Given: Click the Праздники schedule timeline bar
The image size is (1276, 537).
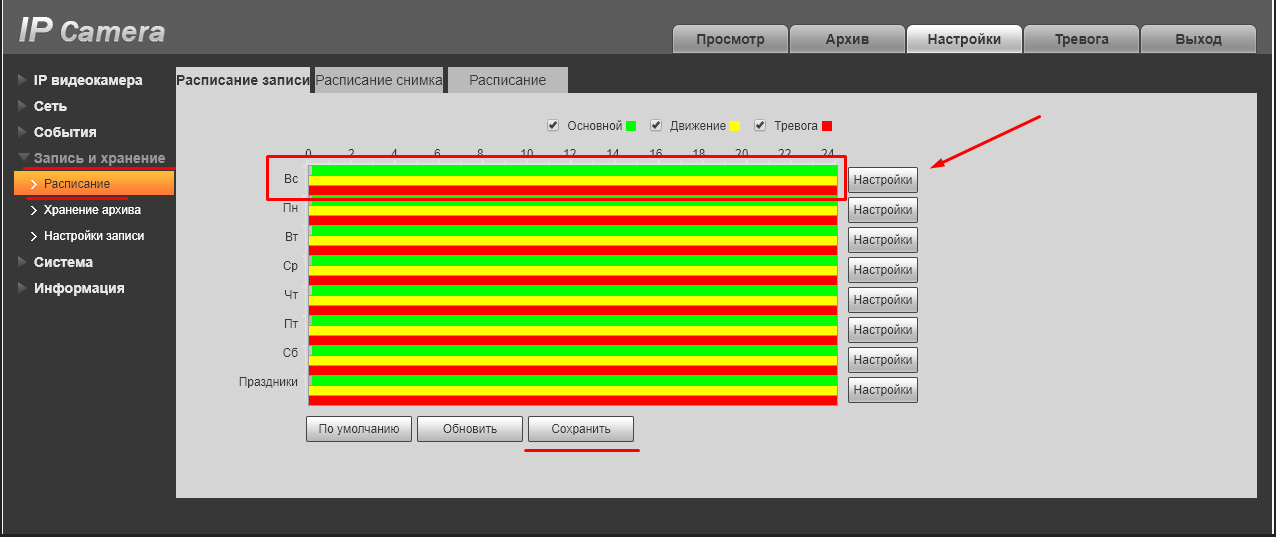Looking at the screenshot, I should [572, 390].
